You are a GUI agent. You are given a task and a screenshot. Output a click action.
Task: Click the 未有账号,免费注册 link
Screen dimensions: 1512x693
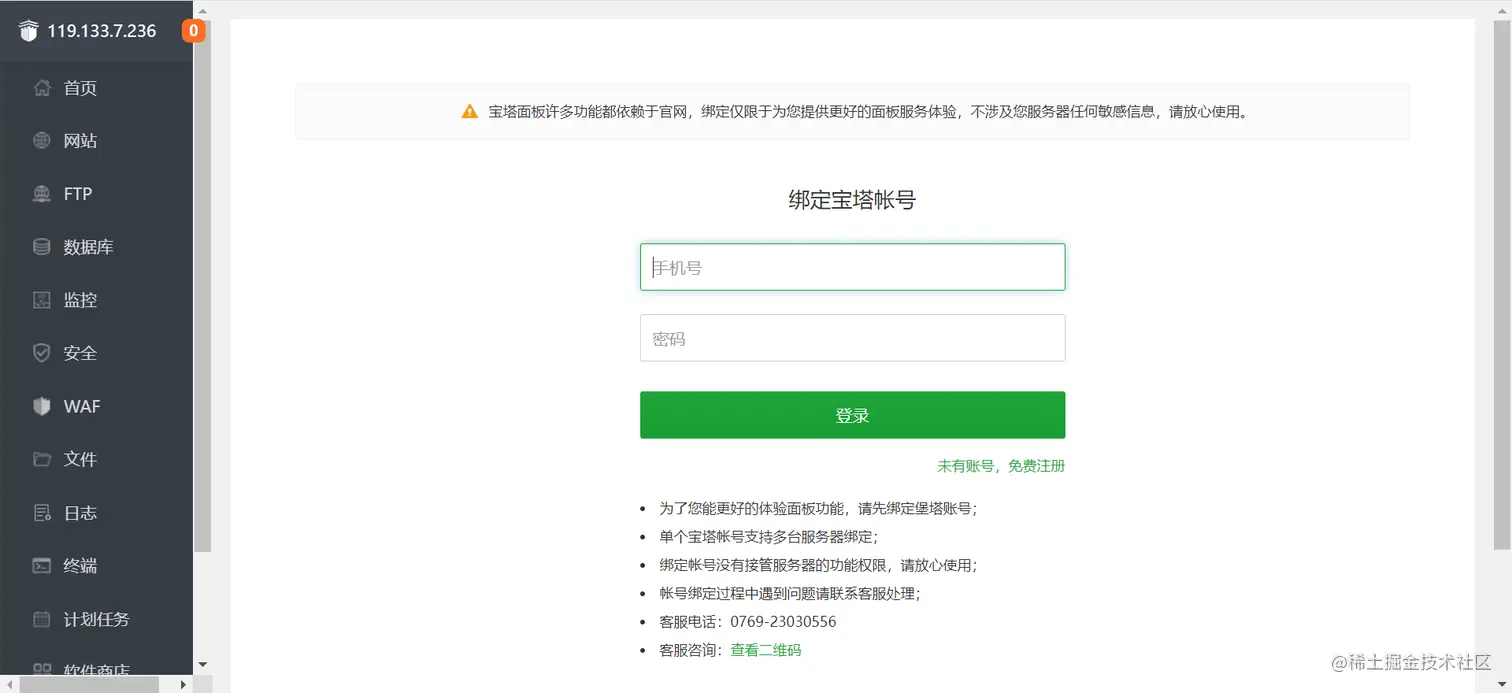1001,466
